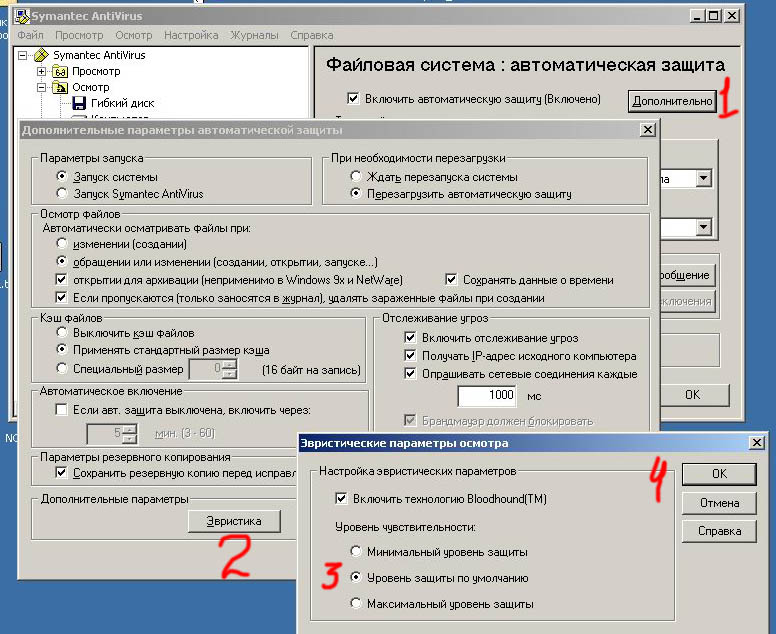
Task: Click the Эвристика button
Action: pos(234,521)
